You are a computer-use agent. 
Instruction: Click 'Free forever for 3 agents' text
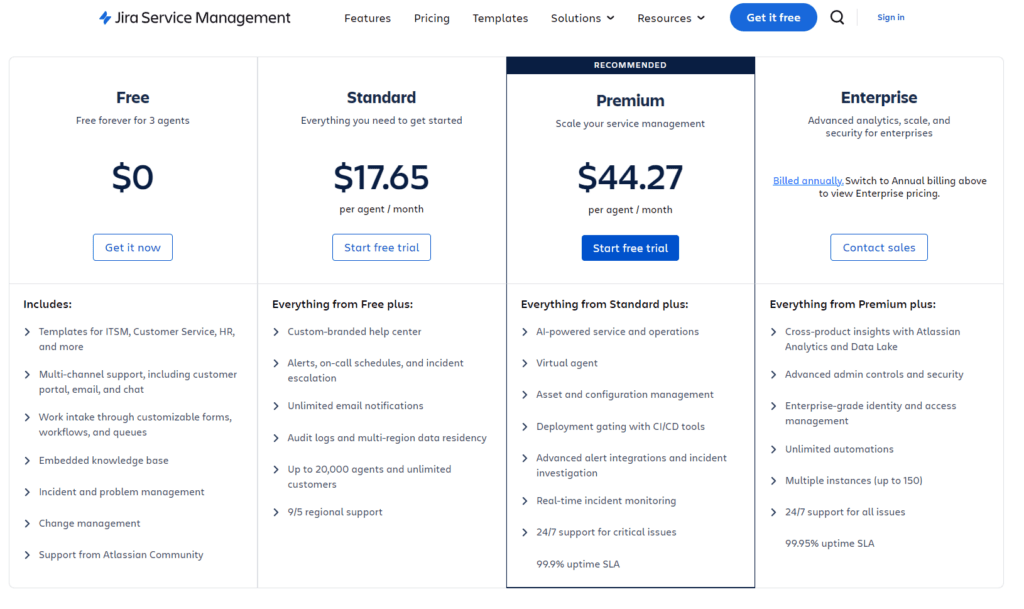[133, 121]
